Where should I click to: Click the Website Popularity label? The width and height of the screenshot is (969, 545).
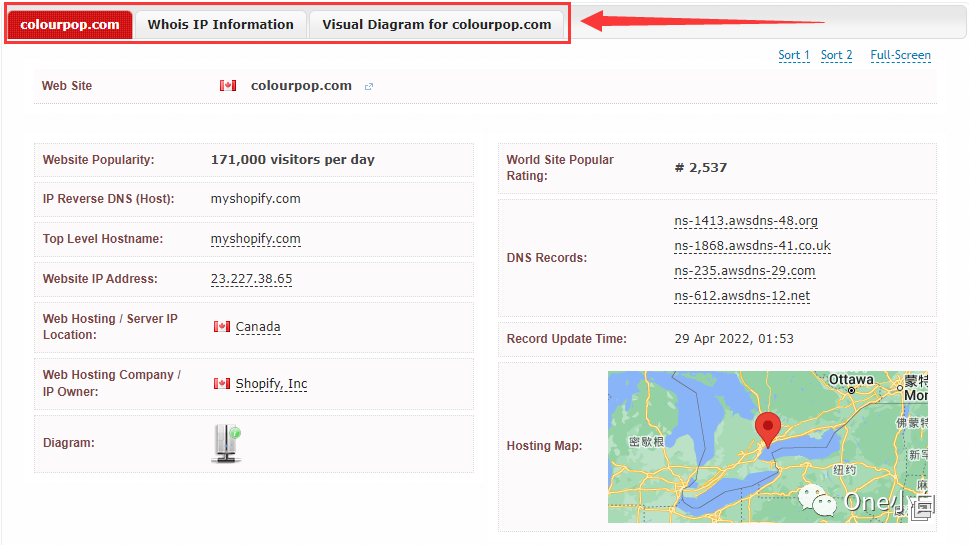pyautogui.click(x=98, y=159)
